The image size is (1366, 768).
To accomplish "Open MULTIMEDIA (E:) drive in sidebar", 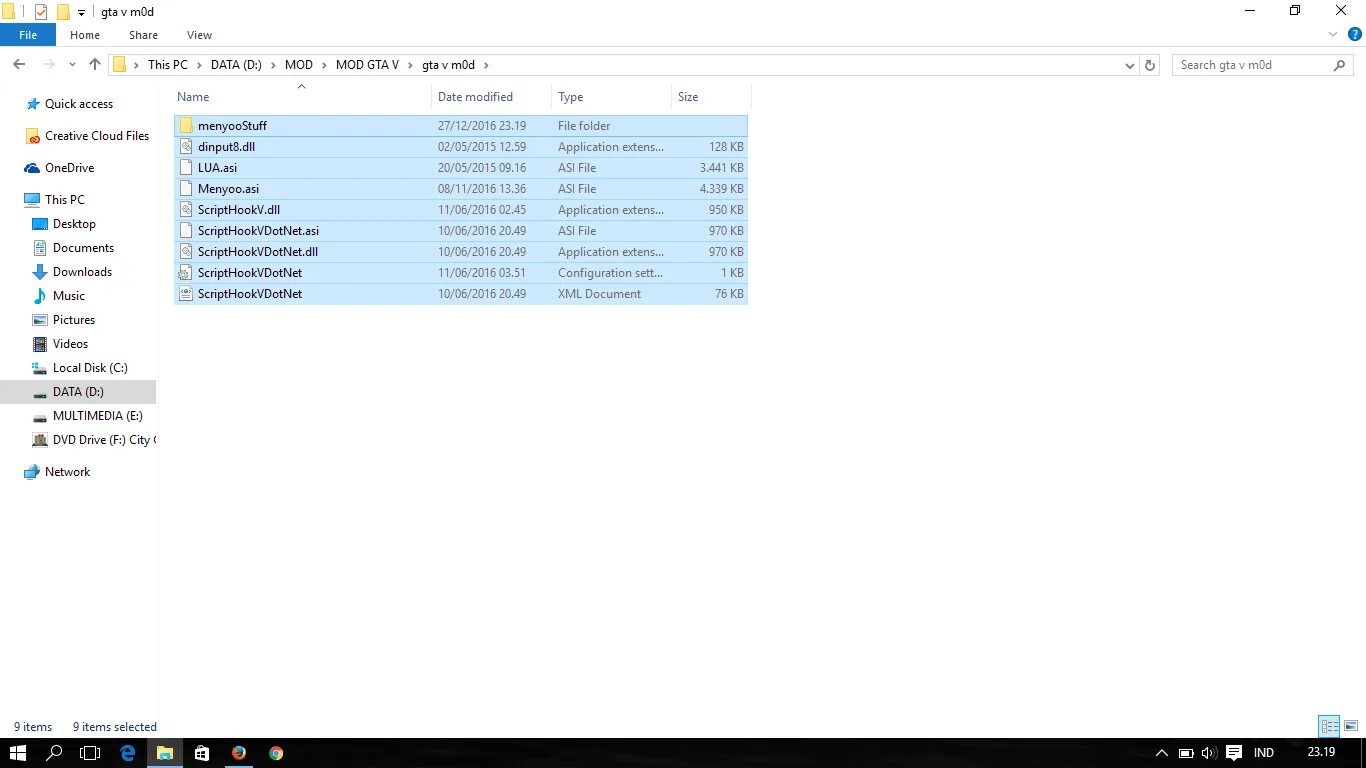I will (97, 416).
